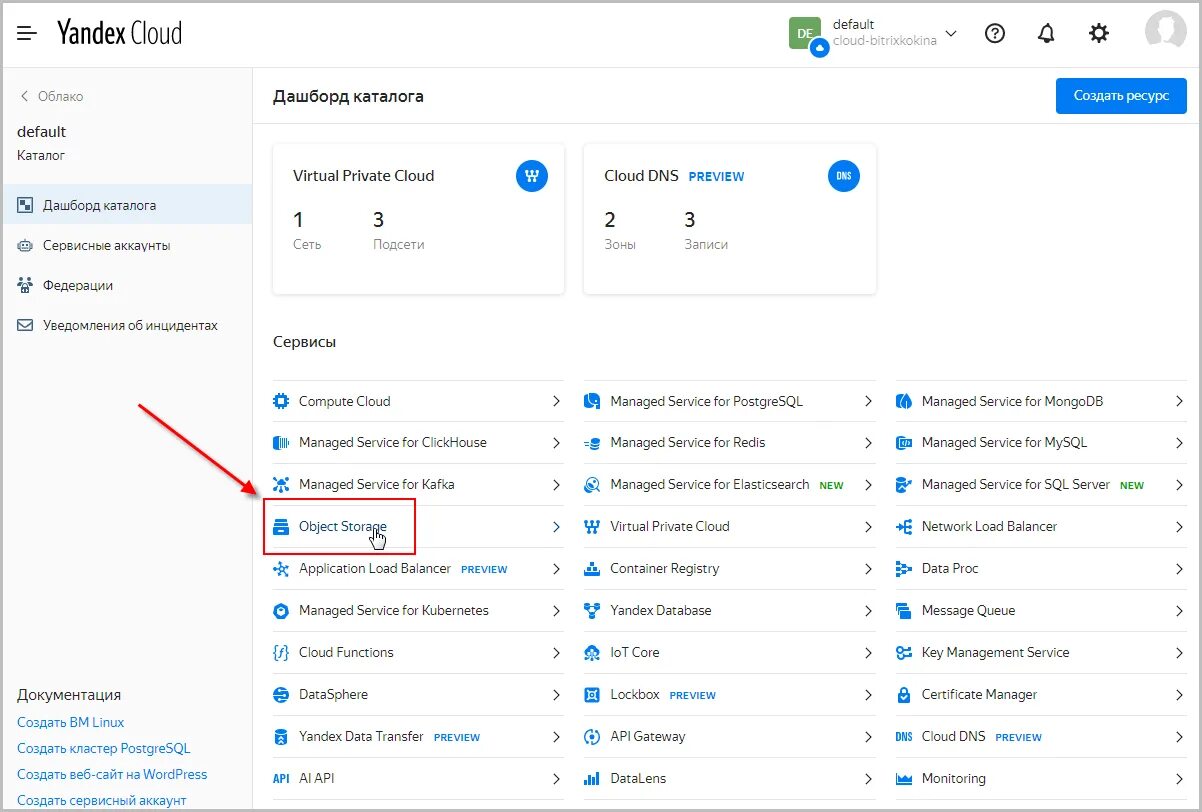Viewport: 1202px width, 812px height.
Task: Click the Monitoring icon
Action: pos(904,778)
